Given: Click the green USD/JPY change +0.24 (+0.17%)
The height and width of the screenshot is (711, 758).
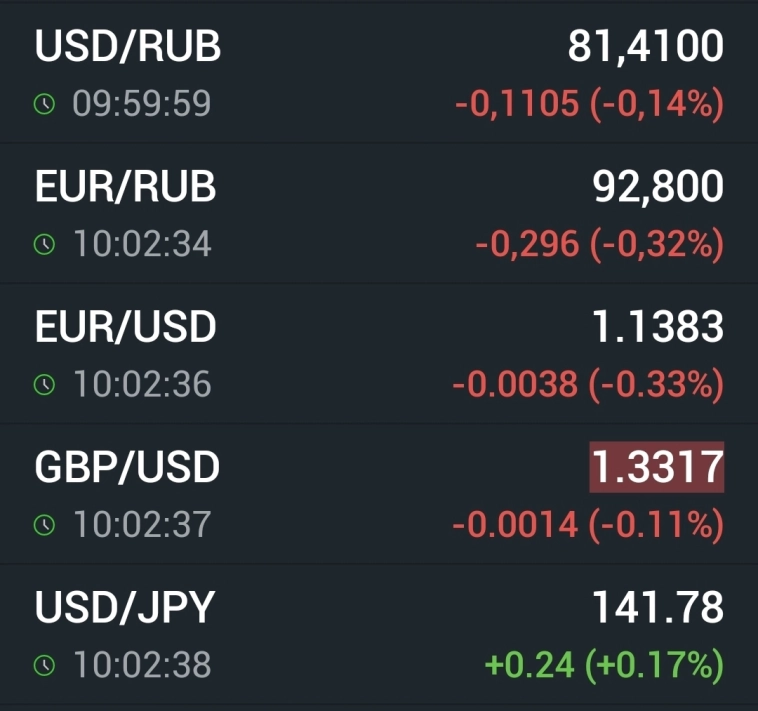Looking at the screenshot, I should (x=603, y=665).
